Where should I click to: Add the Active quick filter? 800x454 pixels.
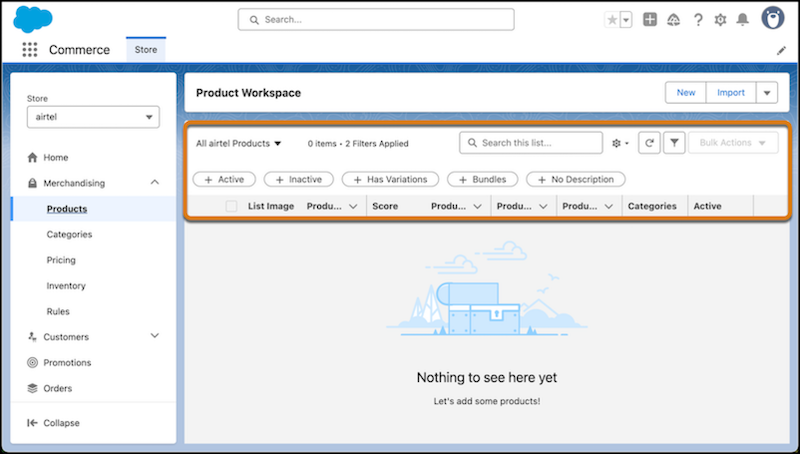point(224,180)
